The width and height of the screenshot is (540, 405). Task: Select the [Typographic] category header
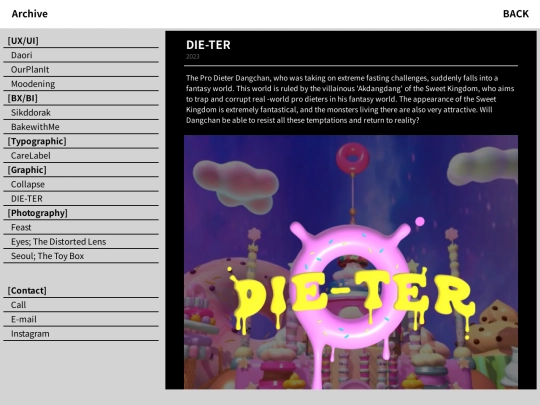pos(37,141)
